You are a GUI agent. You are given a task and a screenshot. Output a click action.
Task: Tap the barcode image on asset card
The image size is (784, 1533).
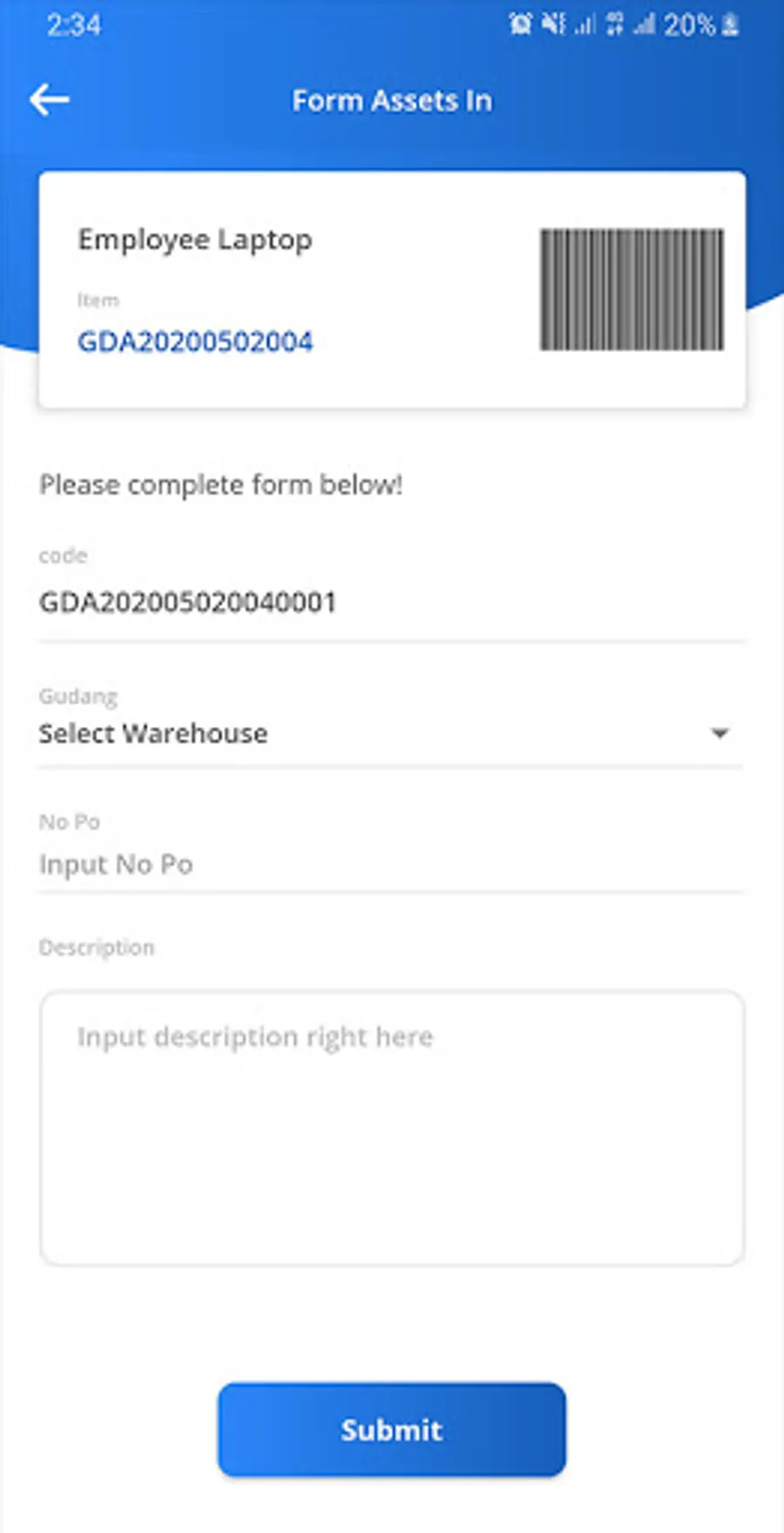click(632, 290)
